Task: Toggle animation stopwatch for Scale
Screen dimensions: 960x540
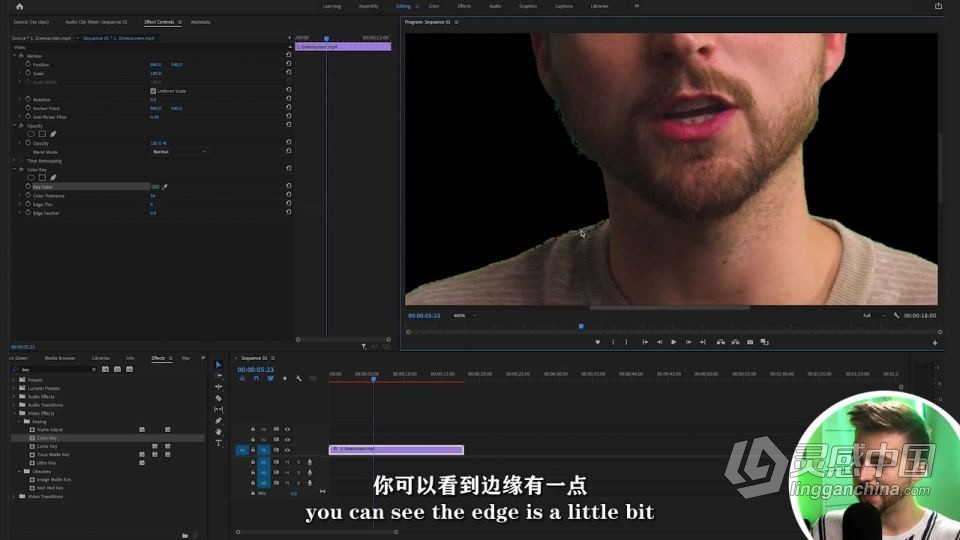Action: 28,73
